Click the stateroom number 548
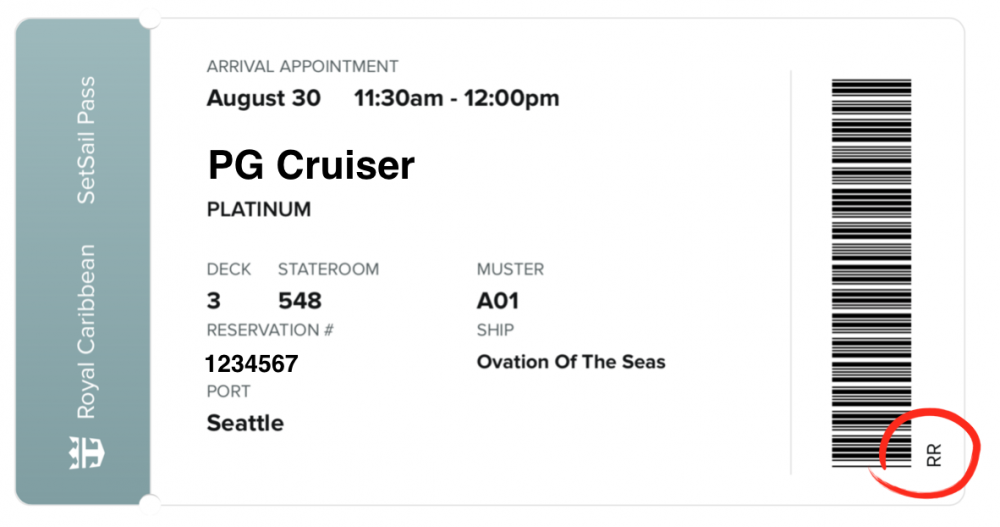The image size is (1000, 527). tap(300, 301)
